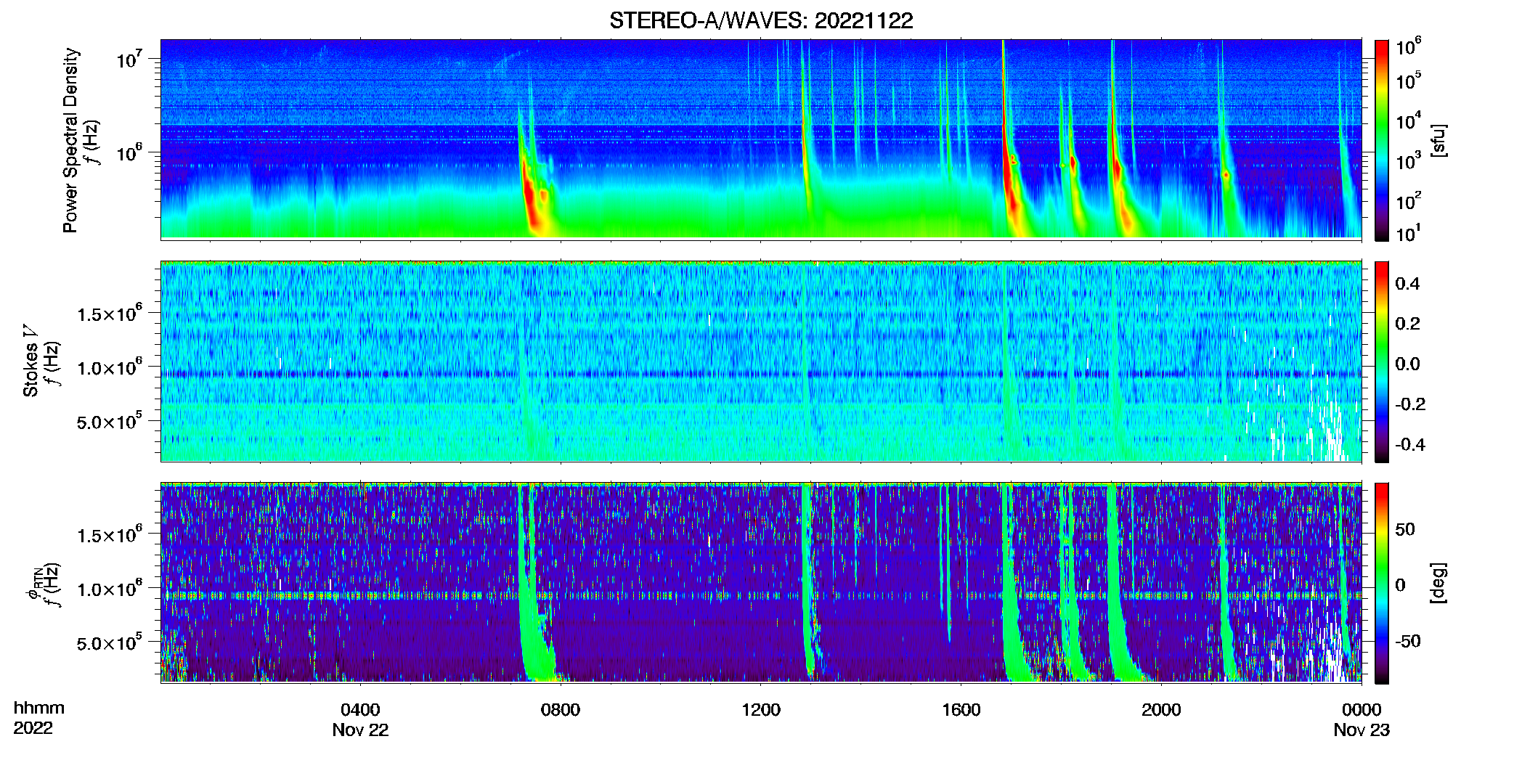Click the plot title STEREO-A/WAVES: 20221122
This screenshot has height=784, width=1522.
point(761,20)
